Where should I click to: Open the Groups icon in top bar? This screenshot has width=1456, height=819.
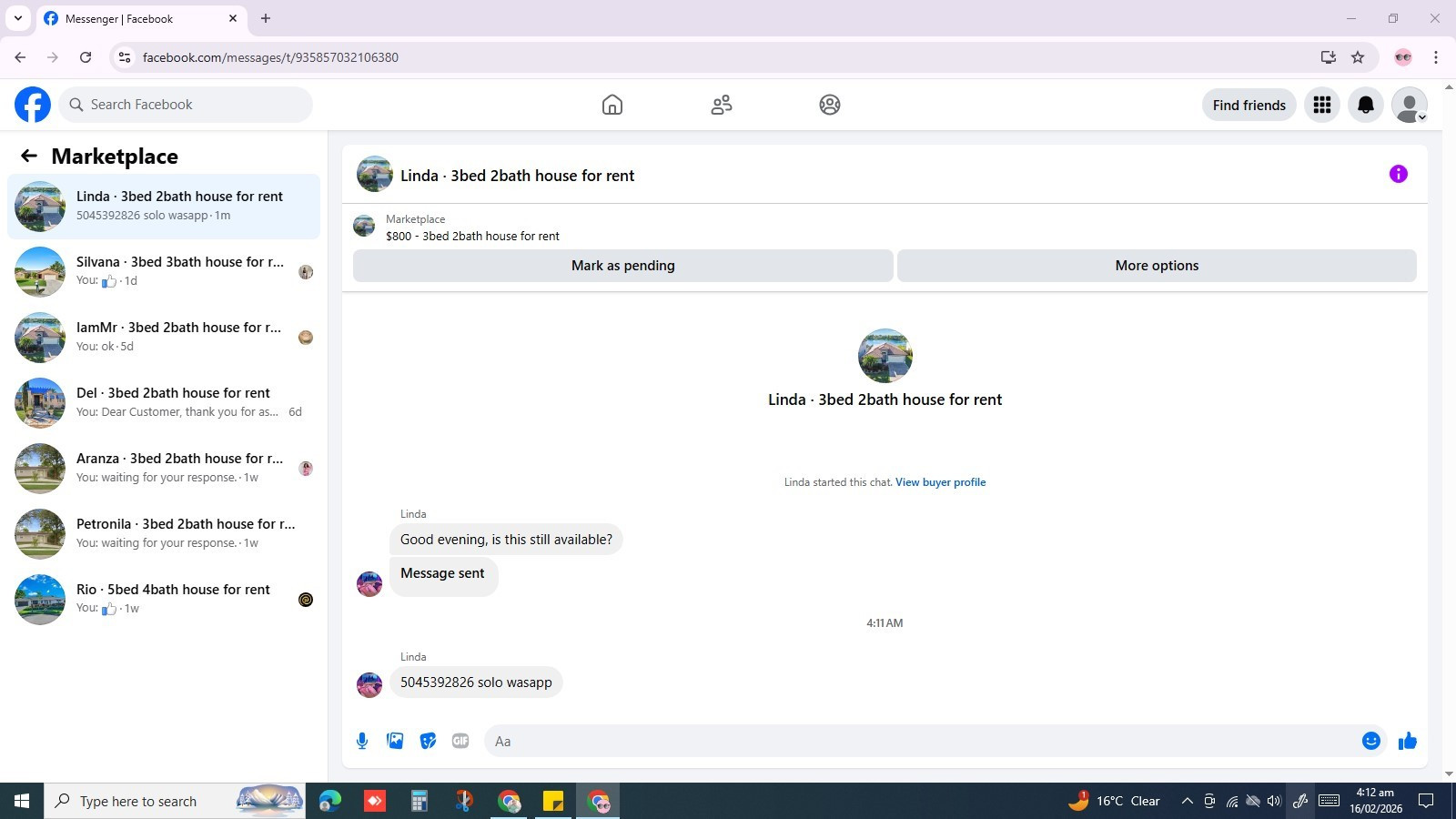[x=830, y=105]
